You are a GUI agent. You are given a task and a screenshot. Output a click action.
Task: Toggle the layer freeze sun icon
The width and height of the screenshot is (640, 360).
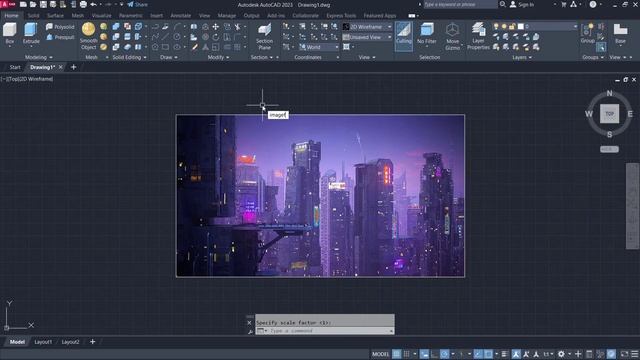[x=504, y=27]
